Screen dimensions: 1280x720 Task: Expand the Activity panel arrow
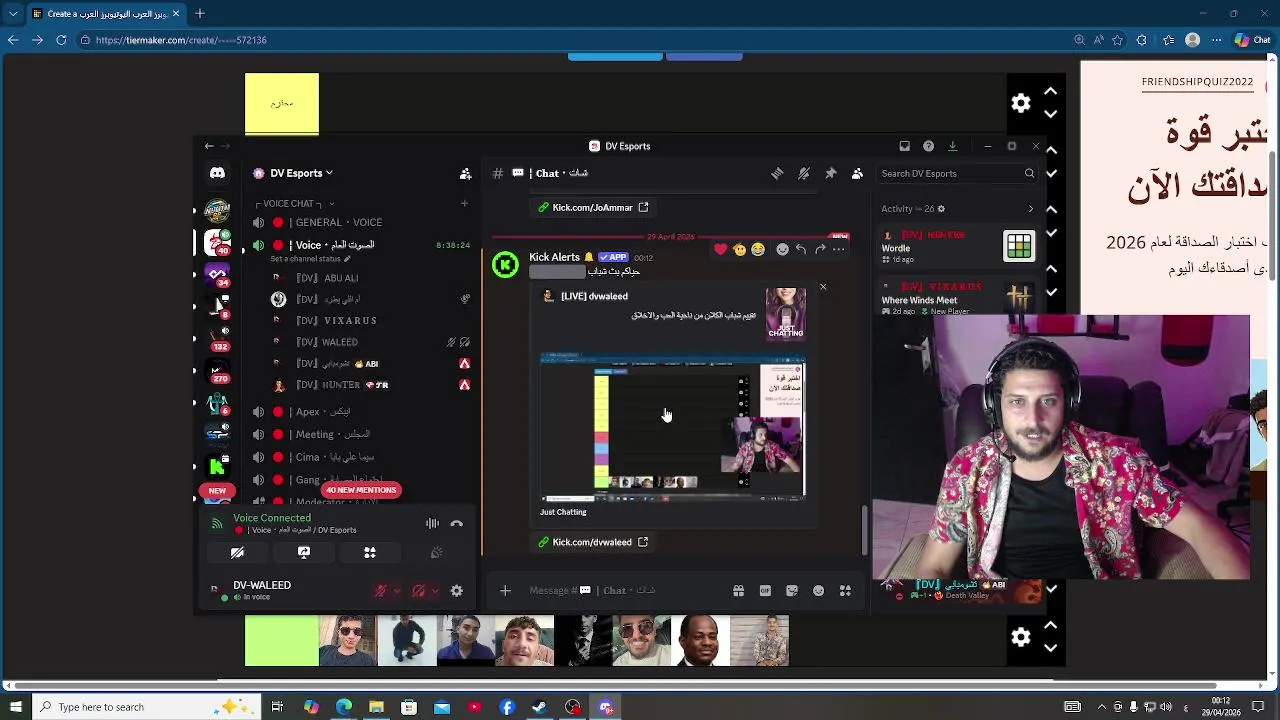click(1031, 209)
